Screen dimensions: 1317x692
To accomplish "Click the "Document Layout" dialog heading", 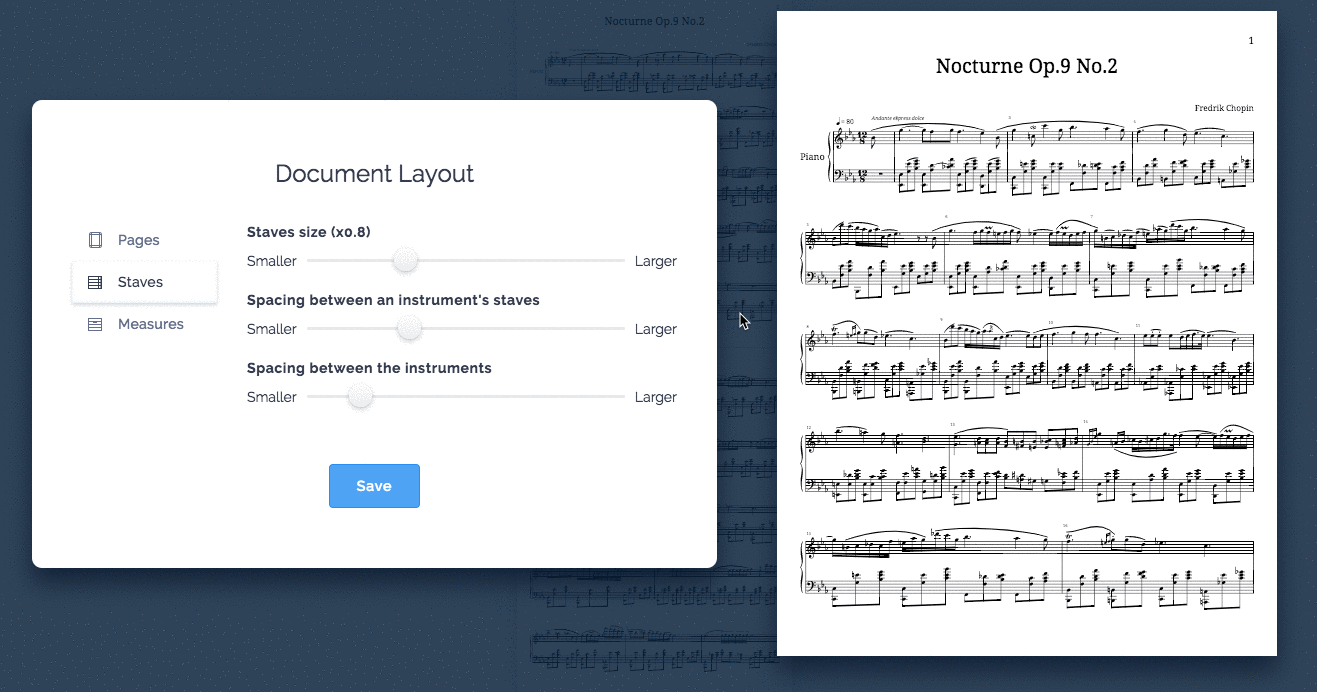I will [x=374, y=174].
